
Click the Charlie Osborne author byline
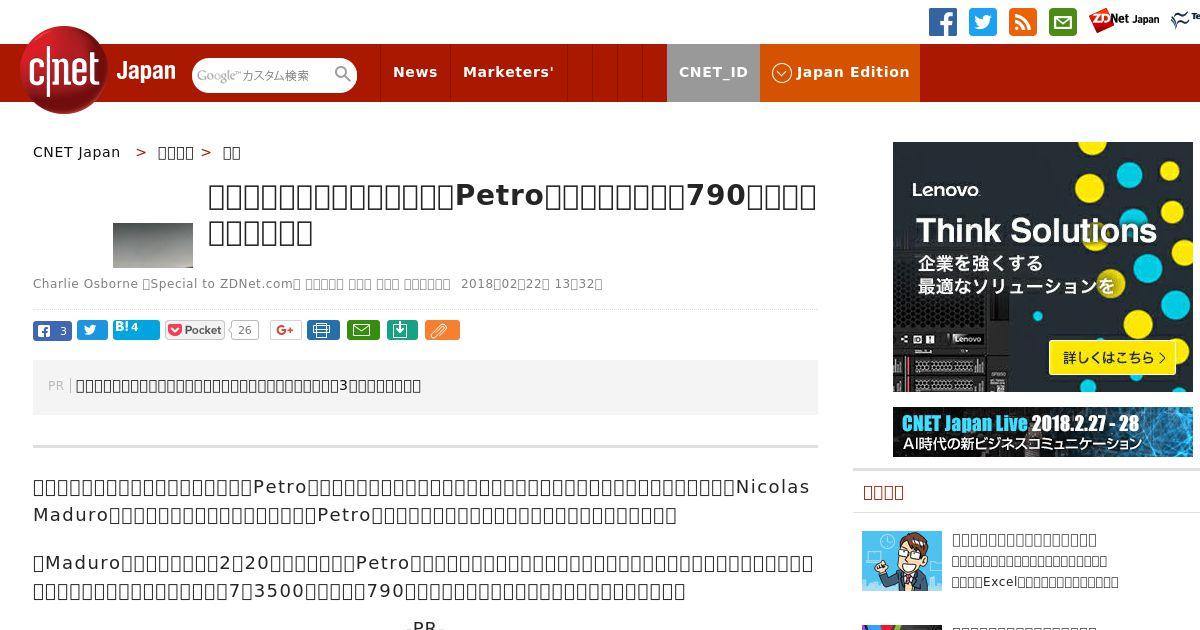coord(85,284)
